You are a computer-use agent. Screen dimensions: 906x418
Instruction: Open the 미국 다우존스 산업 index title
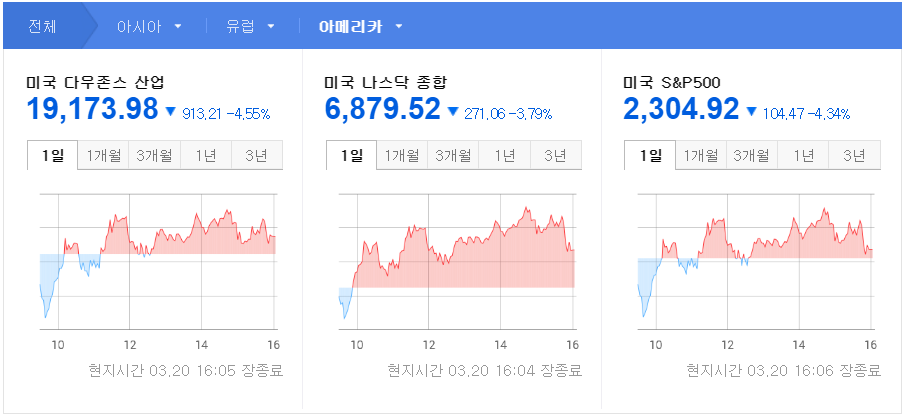pyautogui.click(x=95, y=83)
